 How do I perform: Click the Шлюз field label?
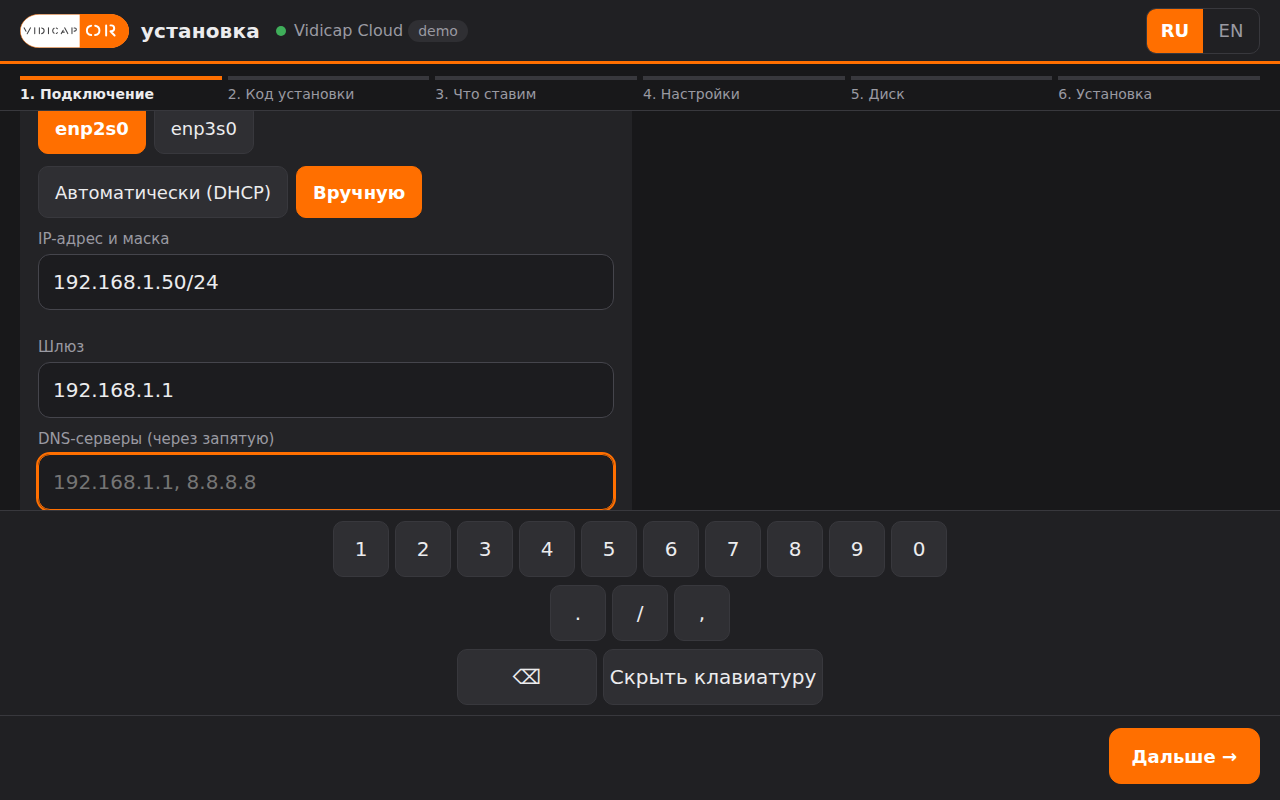(x=61, y=346)
